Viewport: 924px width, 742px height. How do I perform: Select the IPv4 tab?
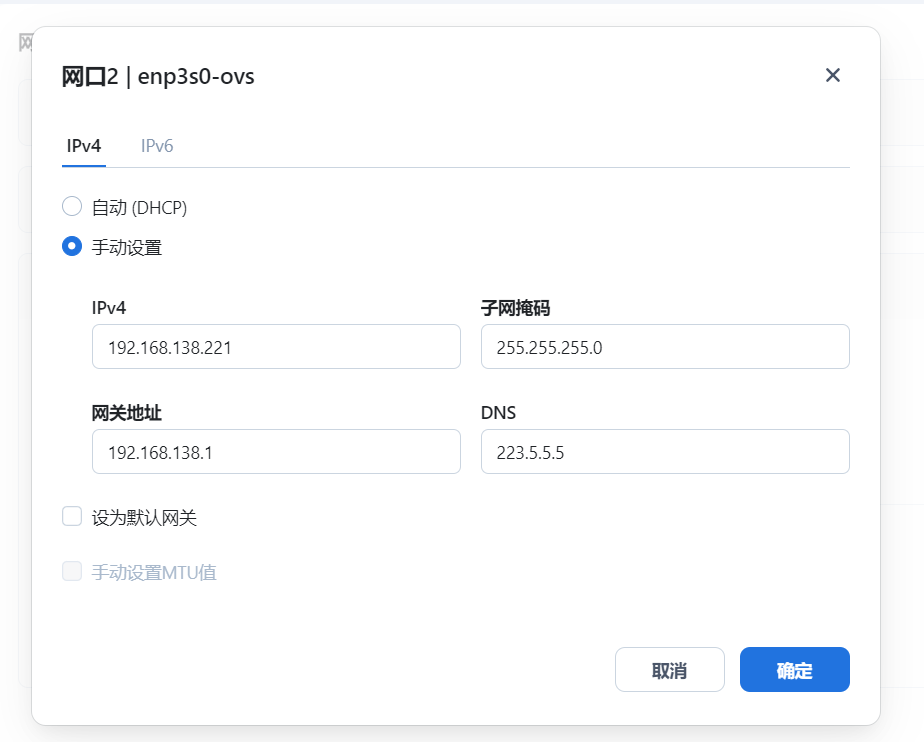click(x=84, y=146)
